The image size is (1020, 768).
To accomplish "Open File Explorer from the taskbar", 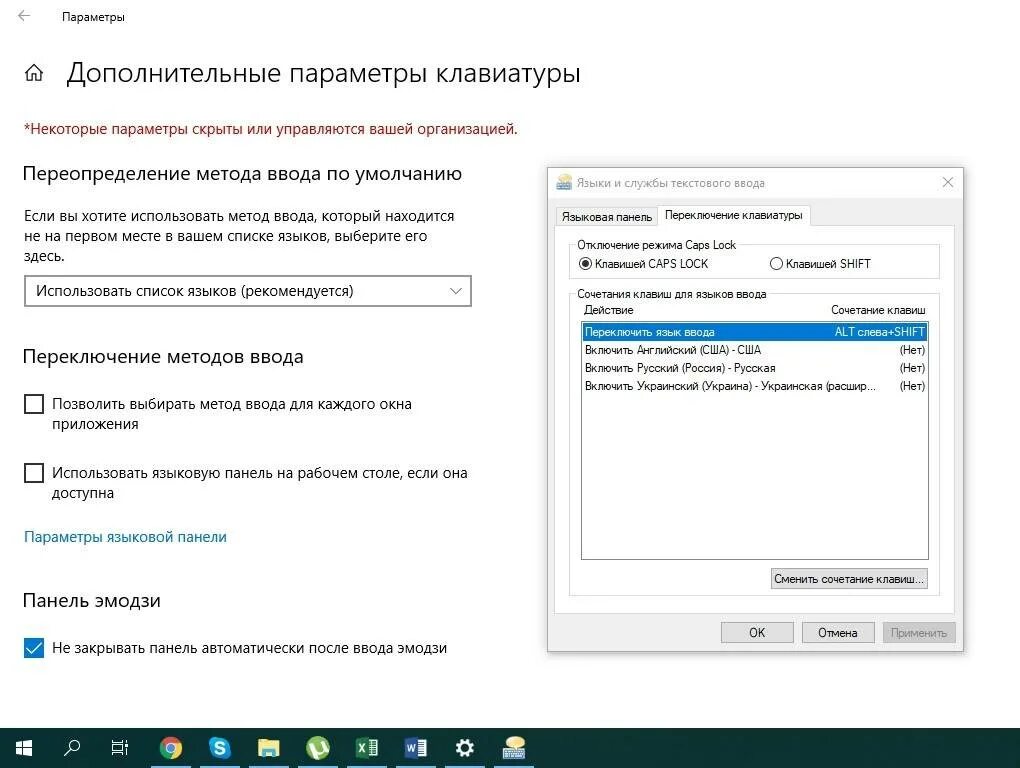I will point(269,748).
